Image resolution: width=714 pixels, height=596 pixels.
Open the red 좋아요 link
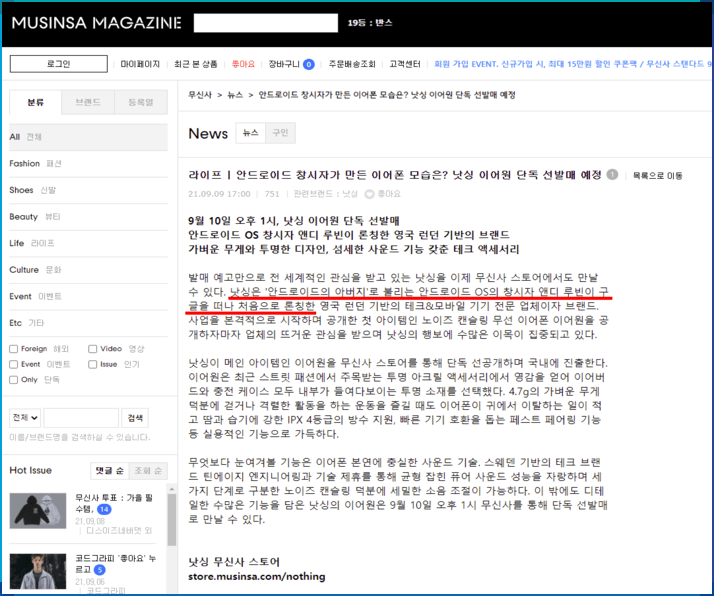point(243,64)
